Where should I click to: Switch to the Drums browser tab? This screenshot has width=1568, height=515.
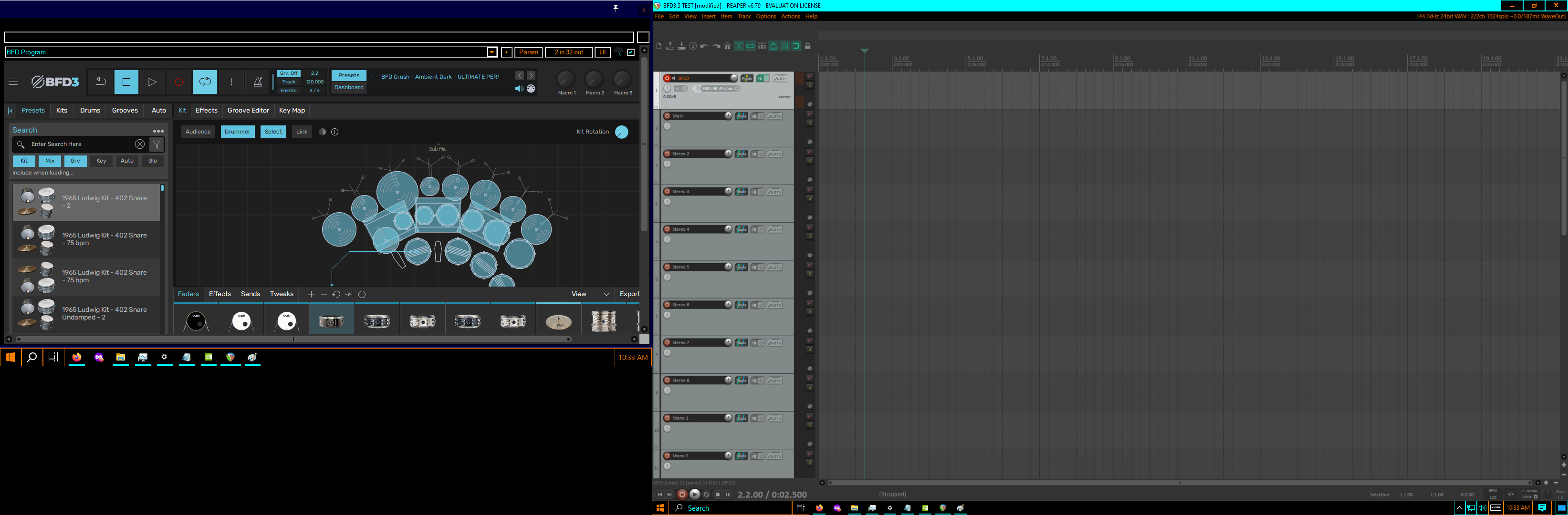pos(90,111)
